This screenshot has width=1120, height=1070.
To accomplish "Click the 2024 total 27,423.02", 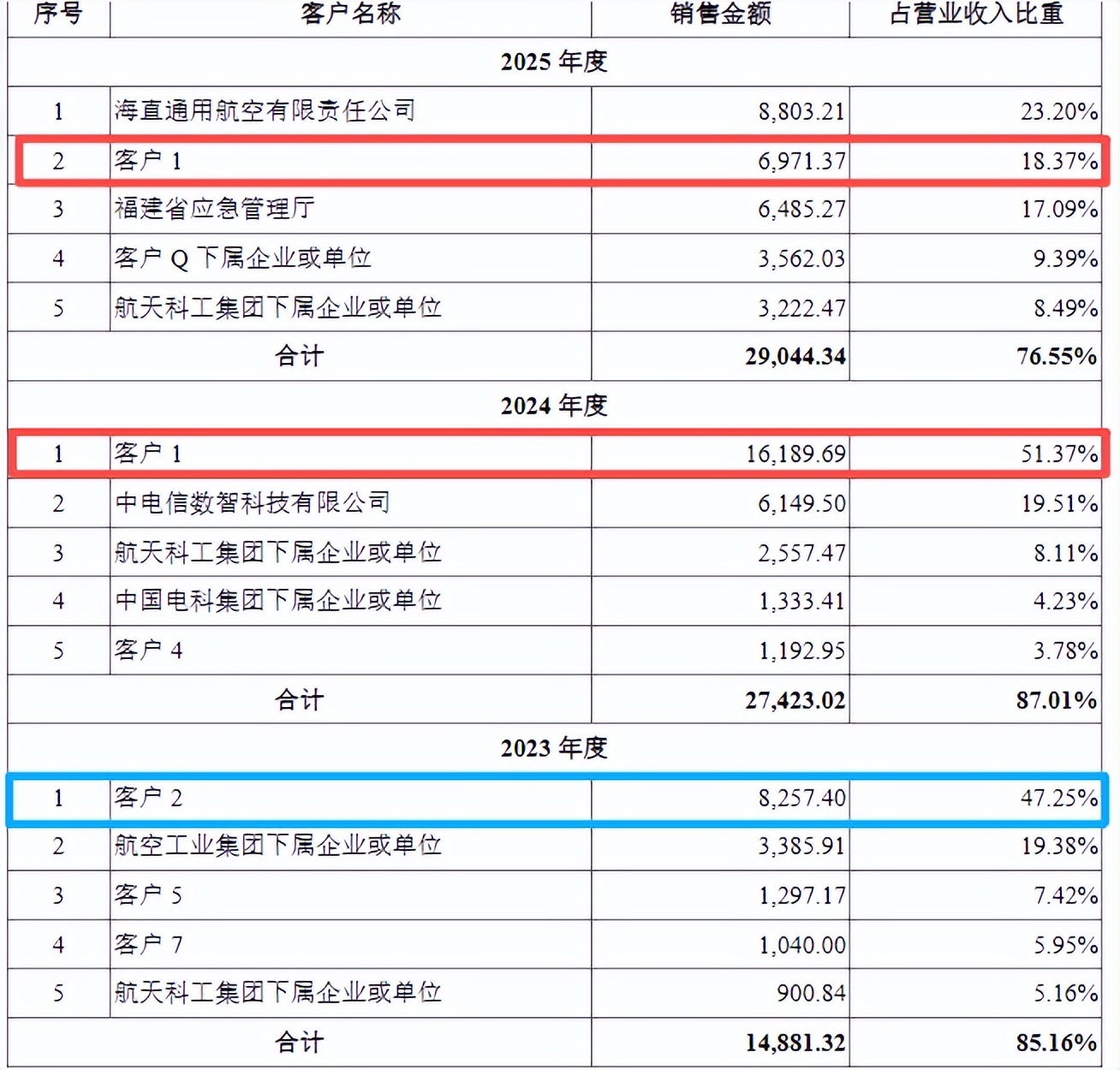I will (795, 700).
